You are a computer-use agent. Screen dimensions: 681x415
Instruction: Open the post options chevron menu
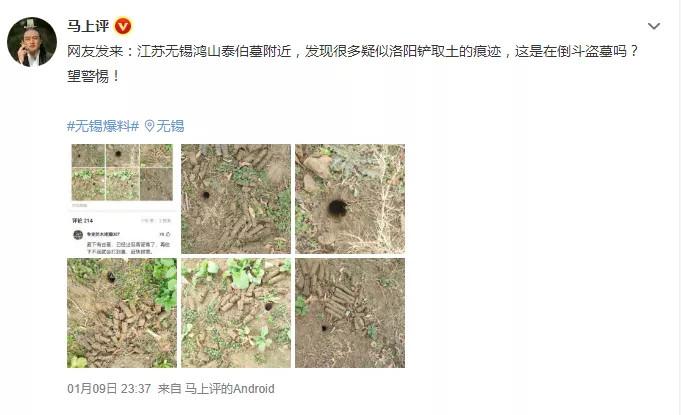[x=654, y=26]
